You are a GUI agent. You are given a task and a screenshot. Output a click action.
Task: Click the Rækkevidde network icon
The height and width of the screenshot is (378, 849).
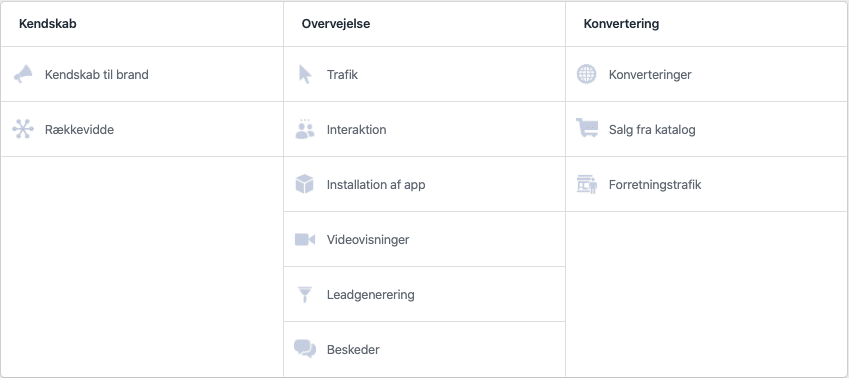click(23, 129)
